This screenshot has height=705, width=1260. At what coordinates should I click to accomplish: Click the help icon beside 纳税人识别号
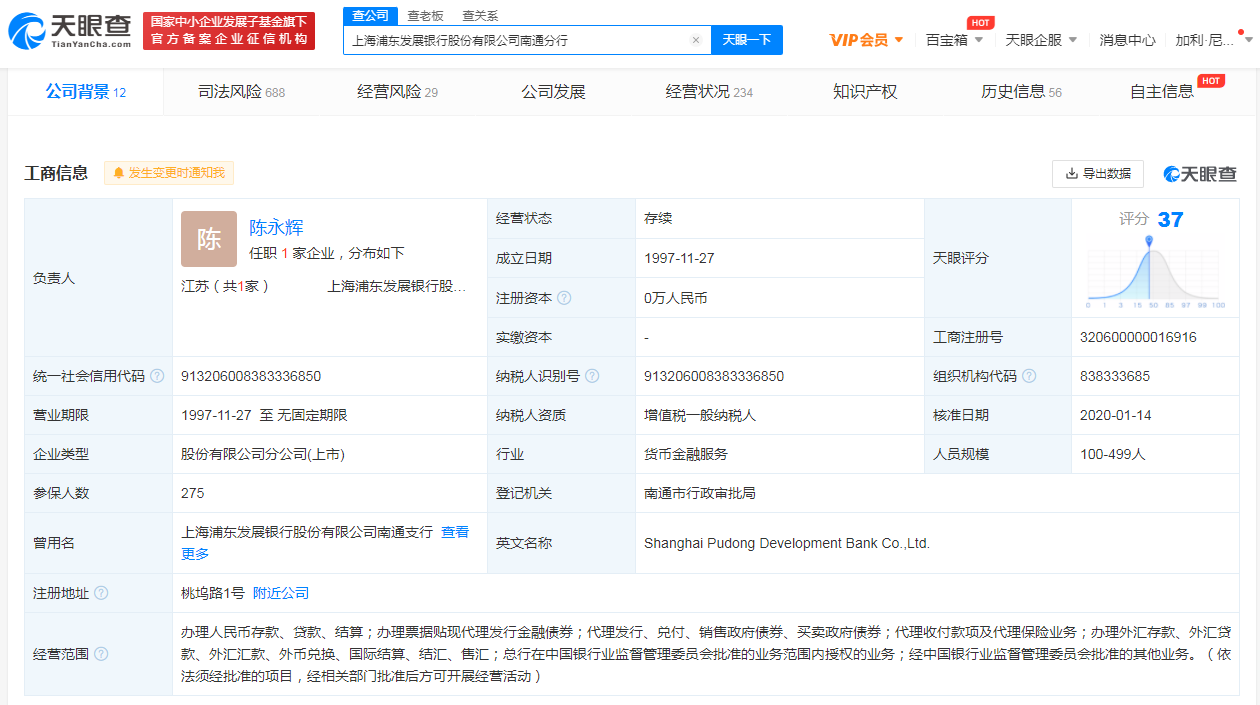592,376
